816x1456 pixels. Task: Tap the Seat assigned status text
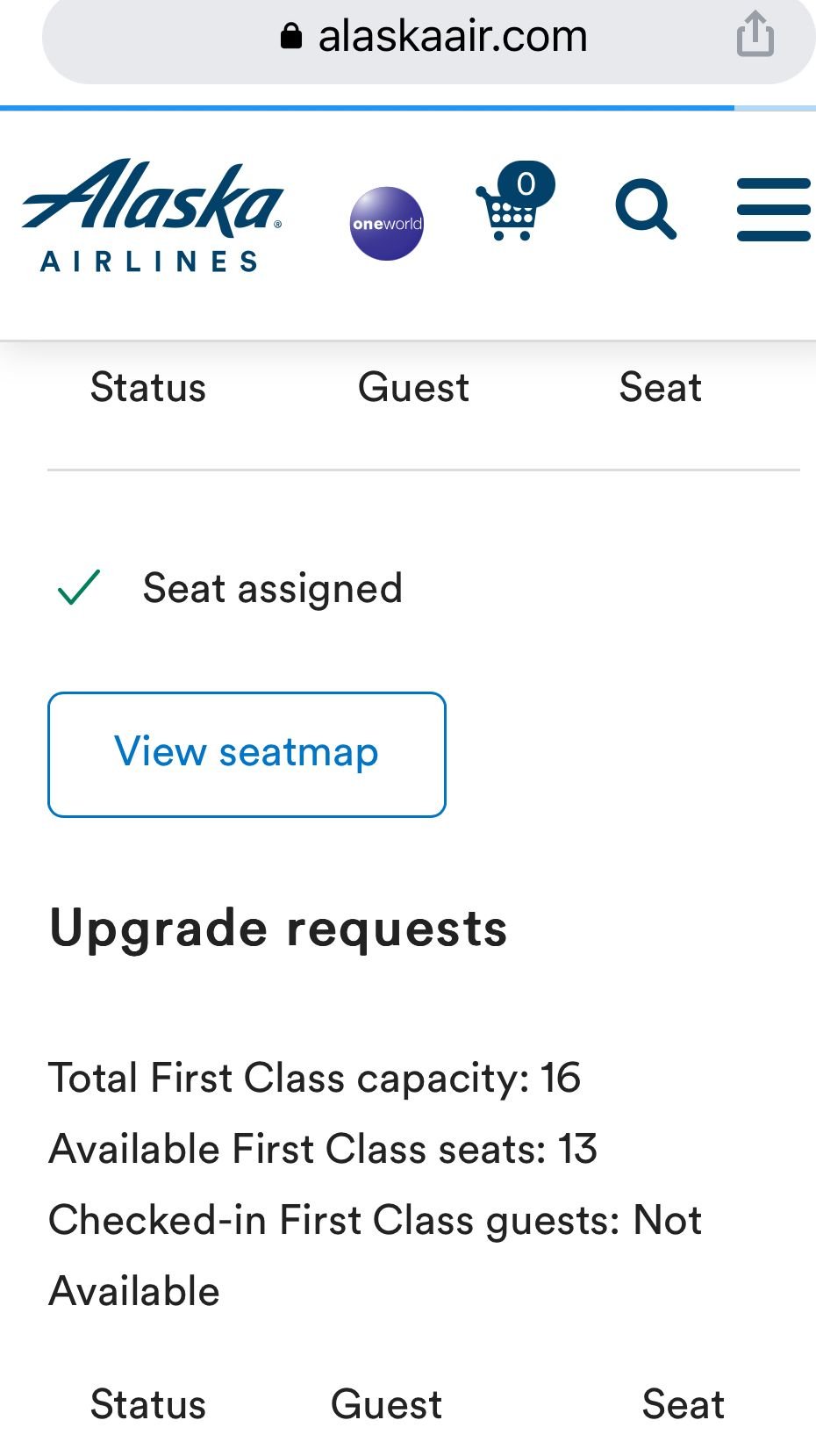(272, 588)
